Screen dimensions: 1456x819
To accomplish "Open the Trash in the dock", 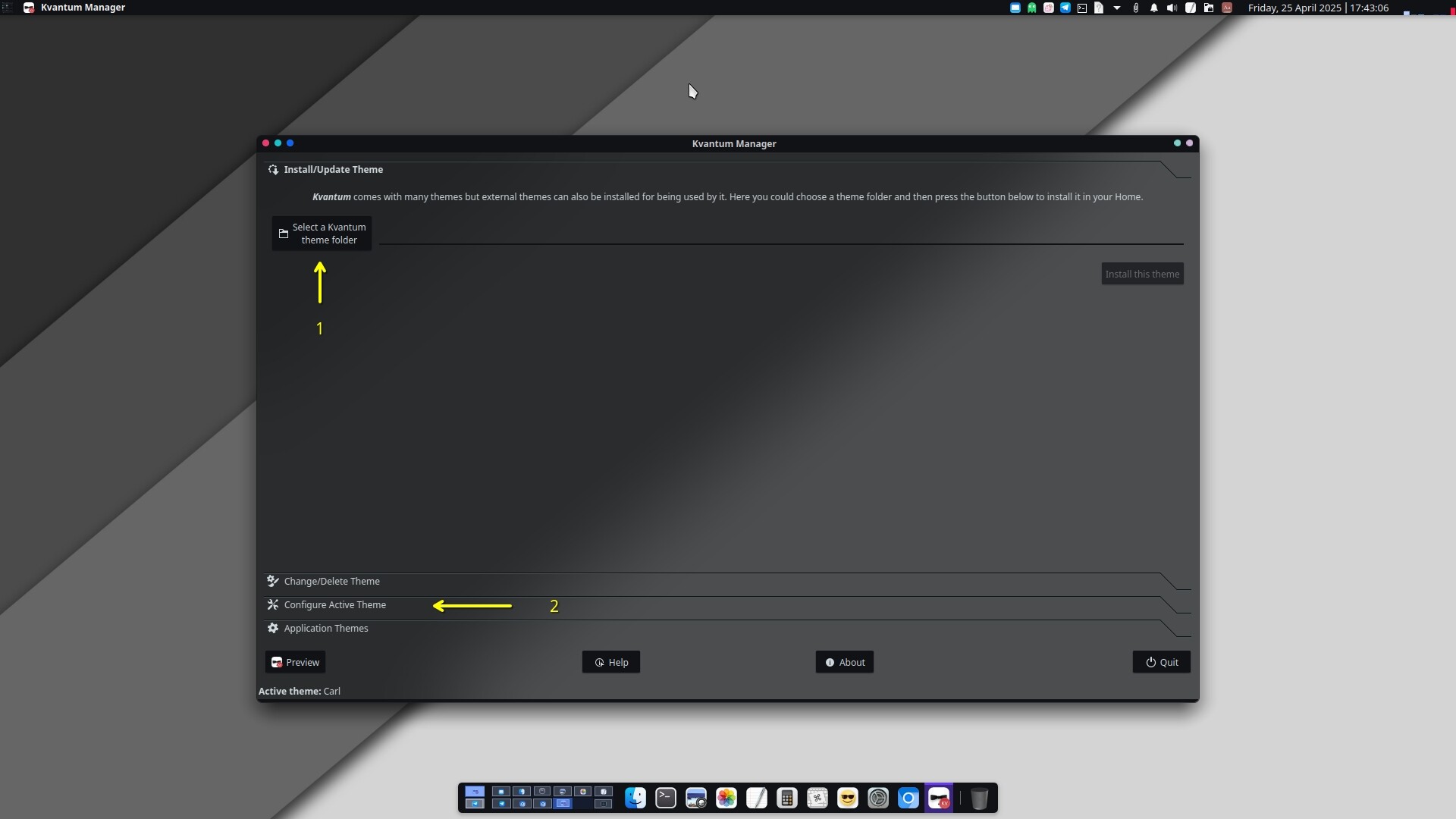I will point(979,798).
